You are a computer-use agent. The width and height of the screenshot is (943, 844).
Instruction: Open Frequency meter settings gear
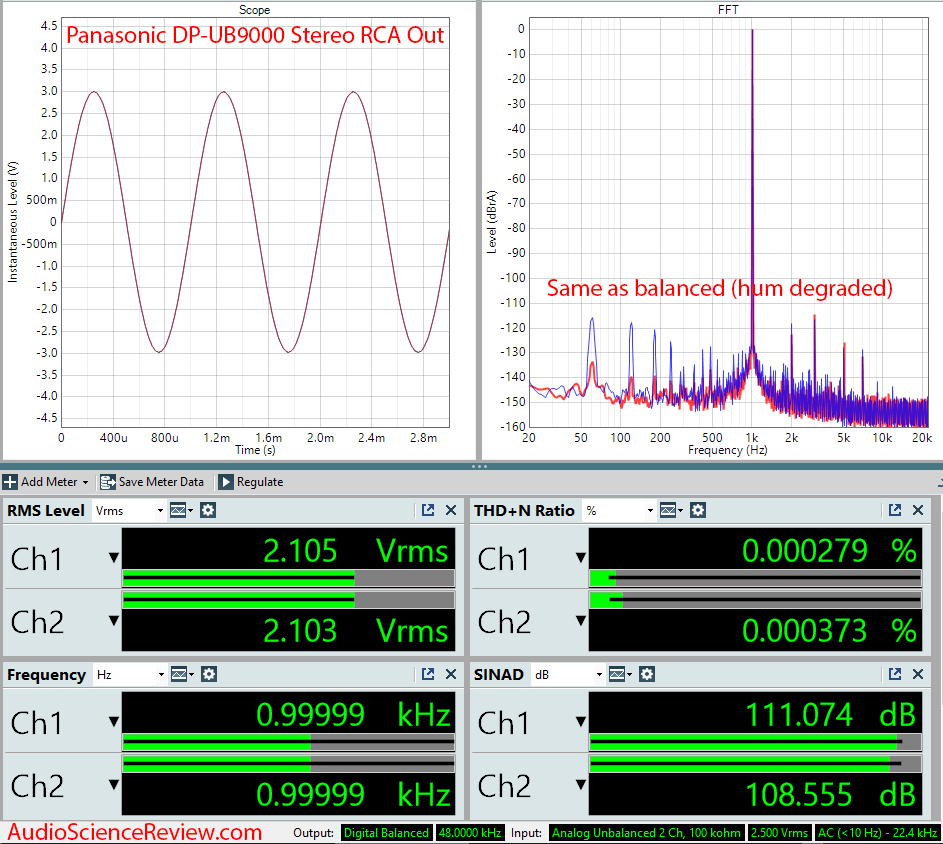coord(209,674)
